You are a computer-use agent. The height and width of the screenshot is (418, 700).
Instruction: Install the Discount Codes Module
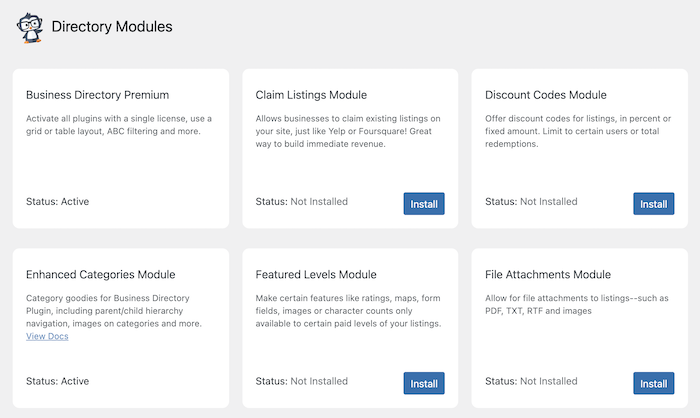(654, 204)
